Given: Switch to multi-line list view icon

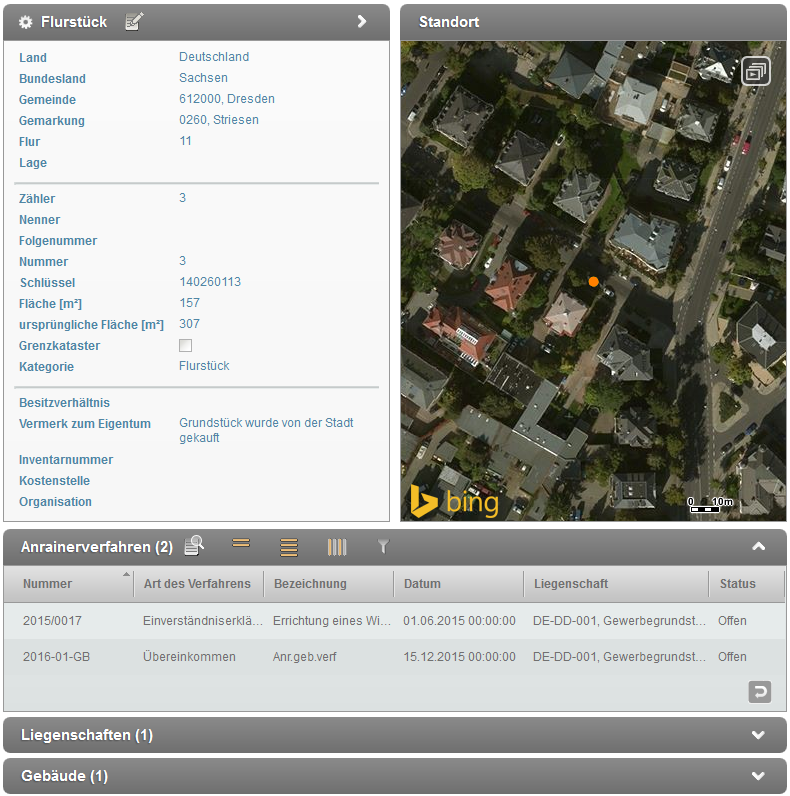Looking at the screenshot, I should coord(289,546).
